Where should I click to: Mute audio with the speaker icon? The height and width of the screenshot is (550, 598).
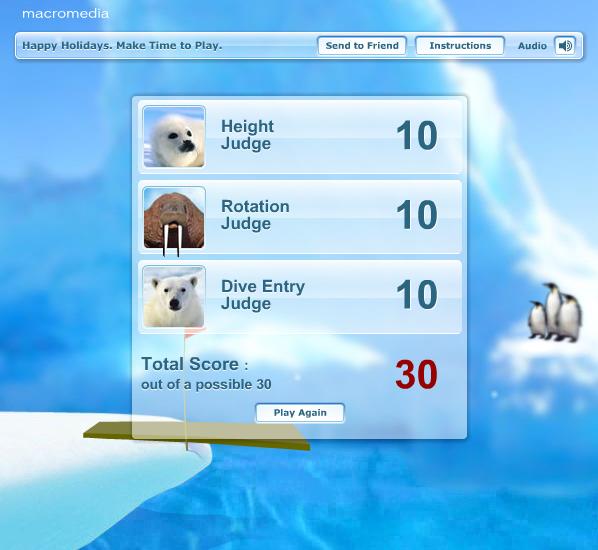click(565, 46)
